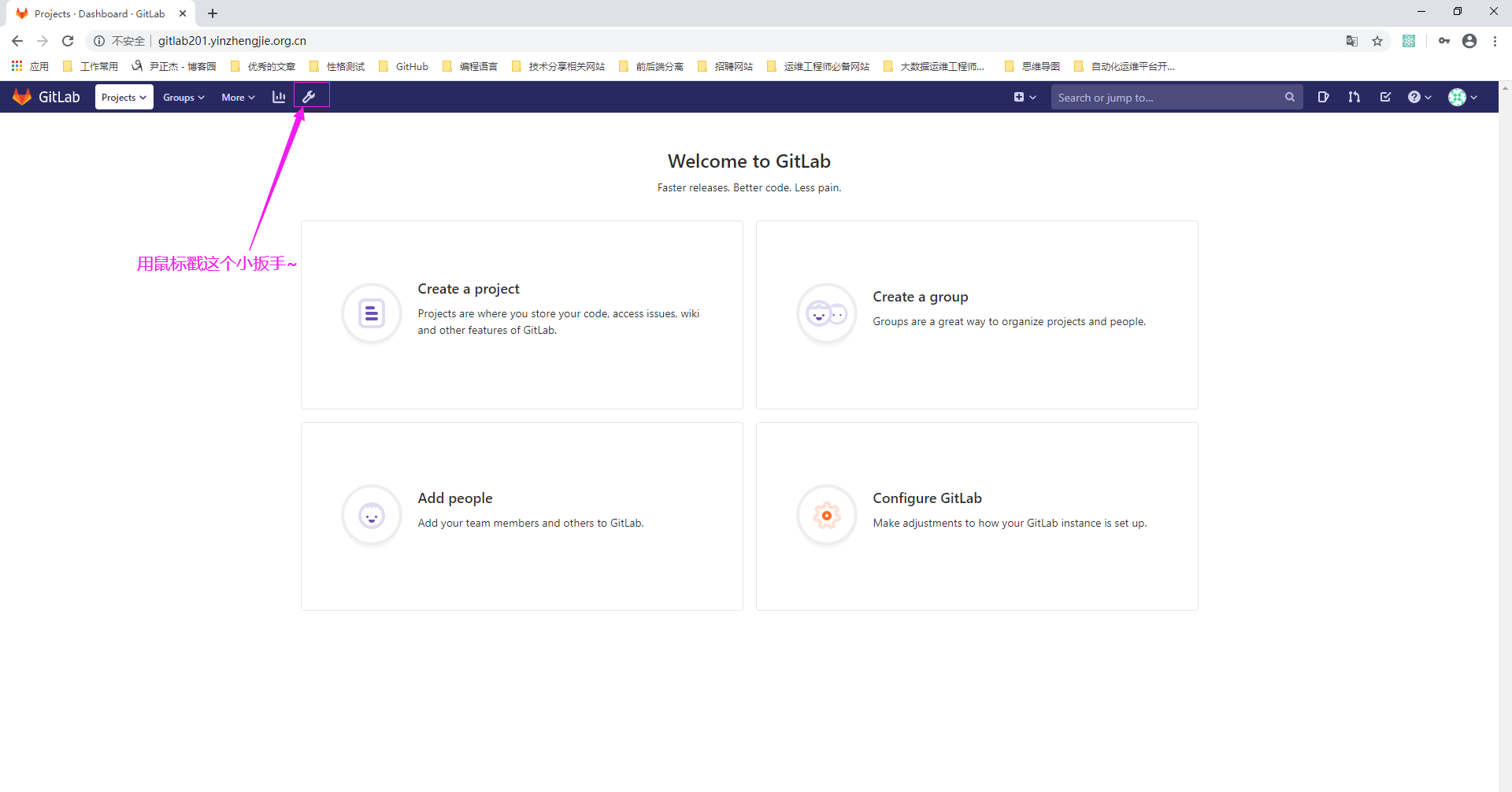This screenshot has height=792, width=1512.
Task: Open the 运维工程师必备网站 bookmark folder
Action: pos(818,66)
